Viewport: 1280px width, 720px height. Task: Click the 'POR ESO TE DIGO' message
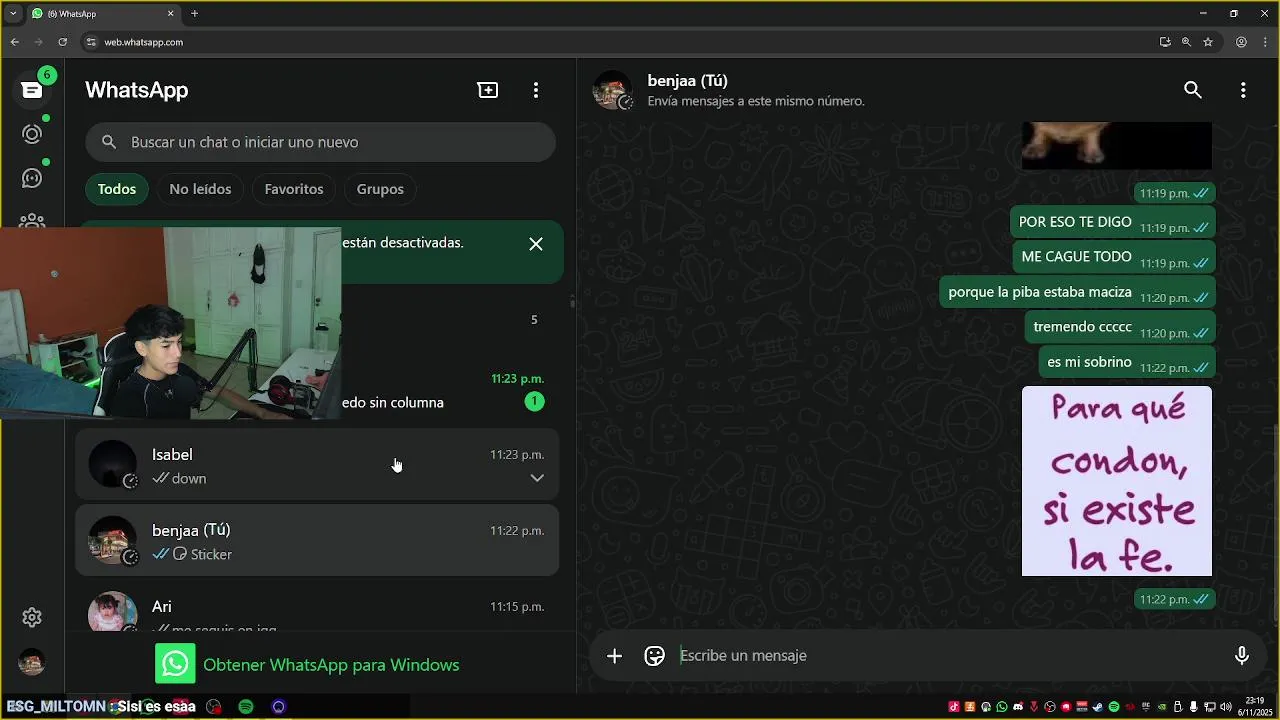[x=1113, y=223]
